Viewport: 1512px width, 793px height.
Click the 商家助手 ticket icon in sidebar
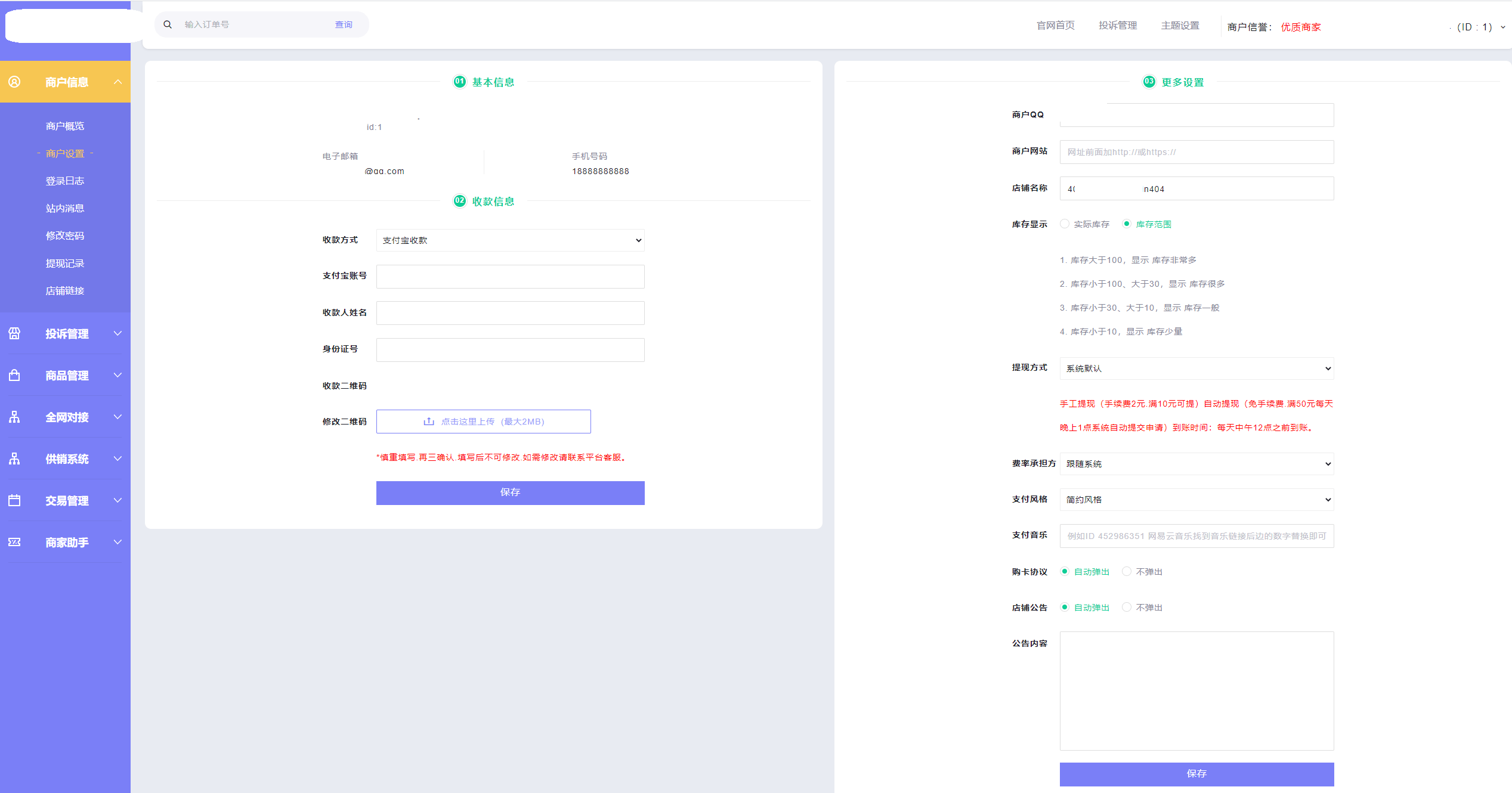[14, 542]
